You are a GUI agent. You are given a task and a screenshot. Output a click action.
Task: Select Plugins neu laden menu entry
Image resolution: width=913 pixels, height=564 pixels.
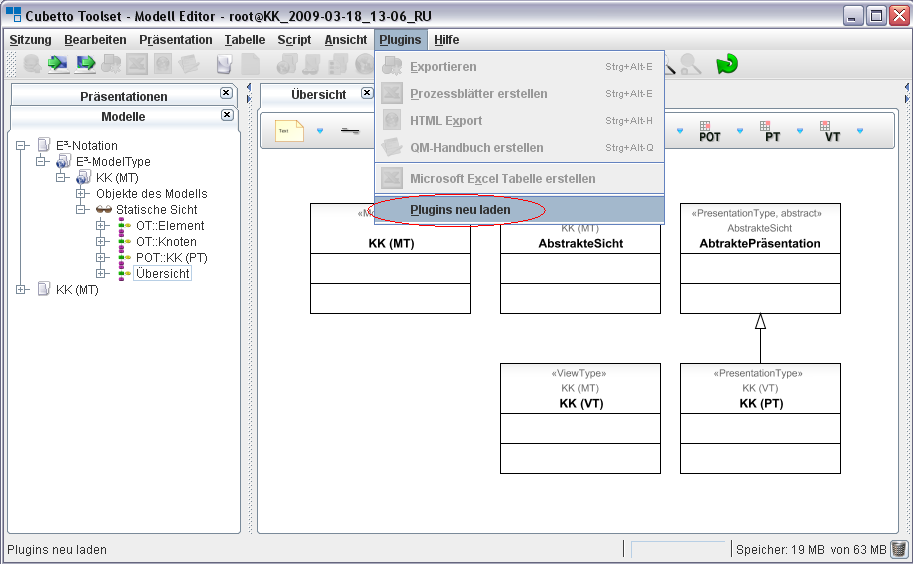[519, 210]
